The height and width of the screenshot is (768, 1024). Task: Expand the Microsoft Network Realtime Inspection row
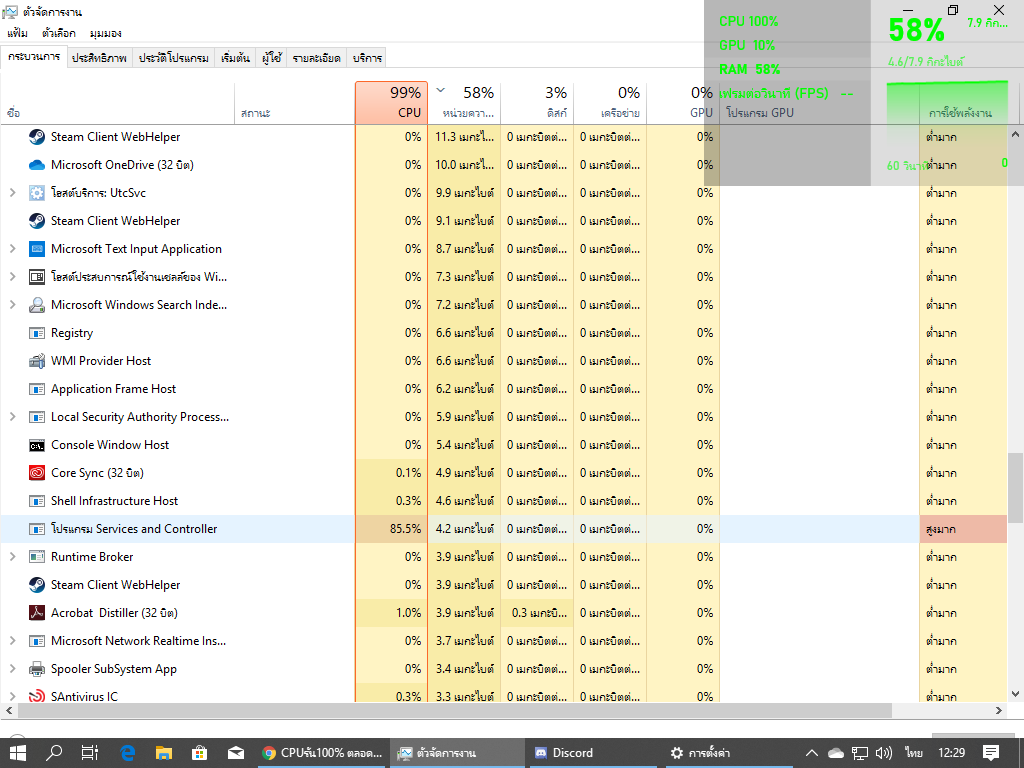tap(12, 641)
